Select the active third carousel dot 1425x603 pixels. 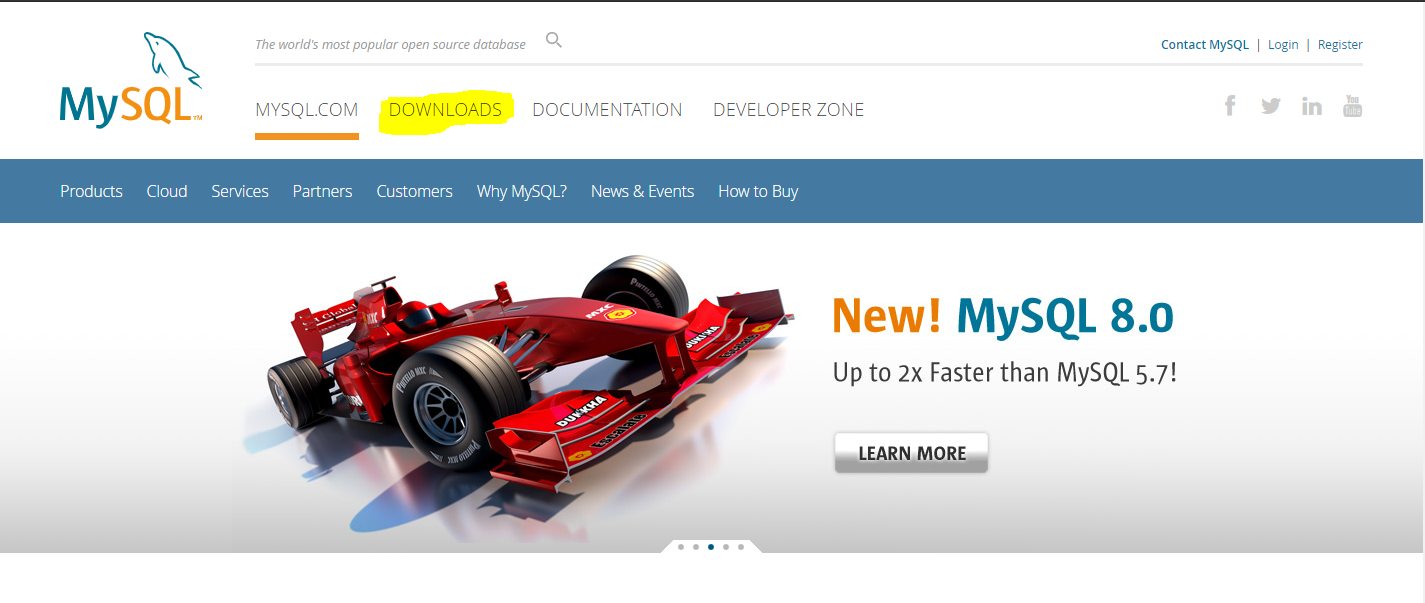coord(711,547)
